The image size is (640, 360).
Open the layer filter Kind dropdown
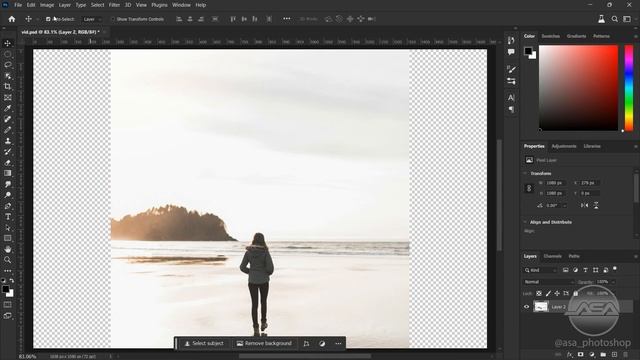click(541, 270)
